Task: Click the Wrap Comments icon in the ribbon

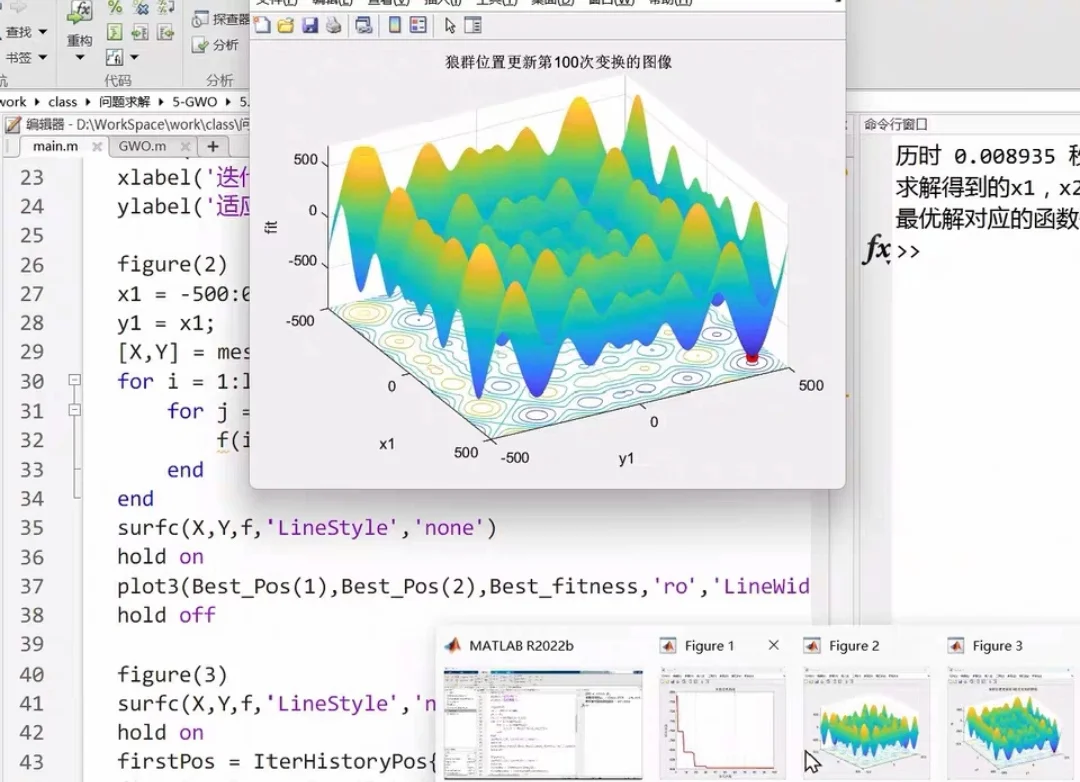Action: tap(166, 8)
